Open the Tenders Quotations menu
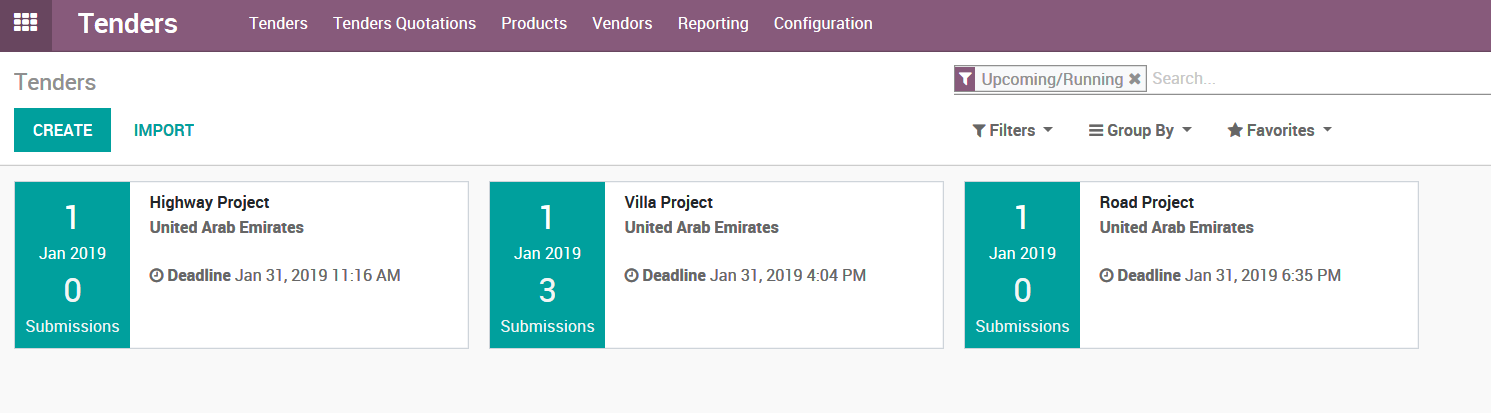The image size is (1491, 413). (404, 24)
